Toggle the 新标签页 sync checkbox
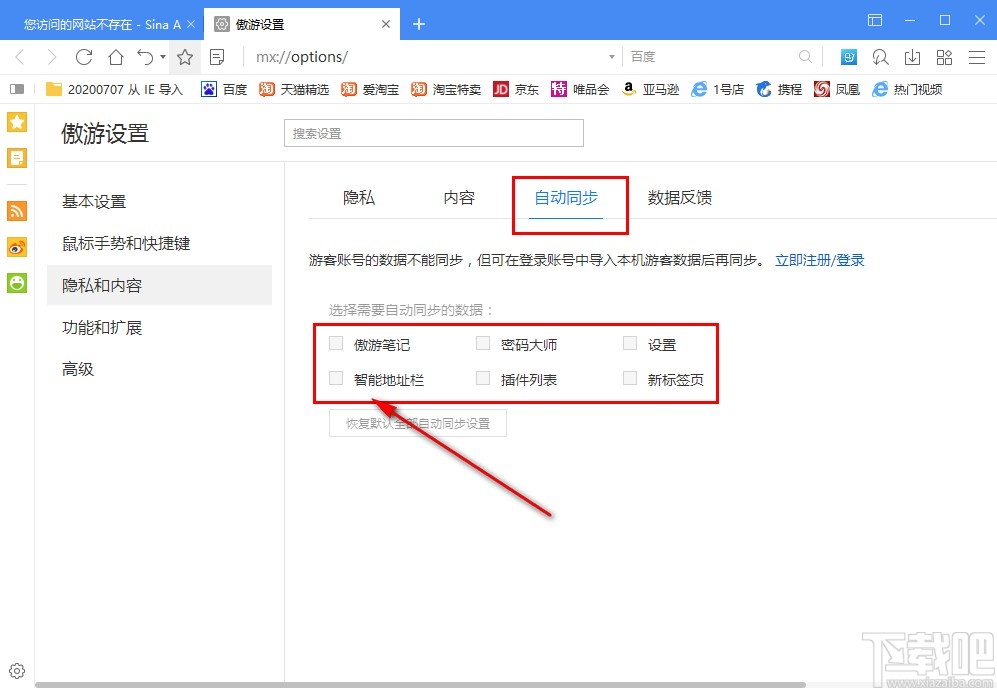The image size is (997, 688). click(x=629, y=378)
